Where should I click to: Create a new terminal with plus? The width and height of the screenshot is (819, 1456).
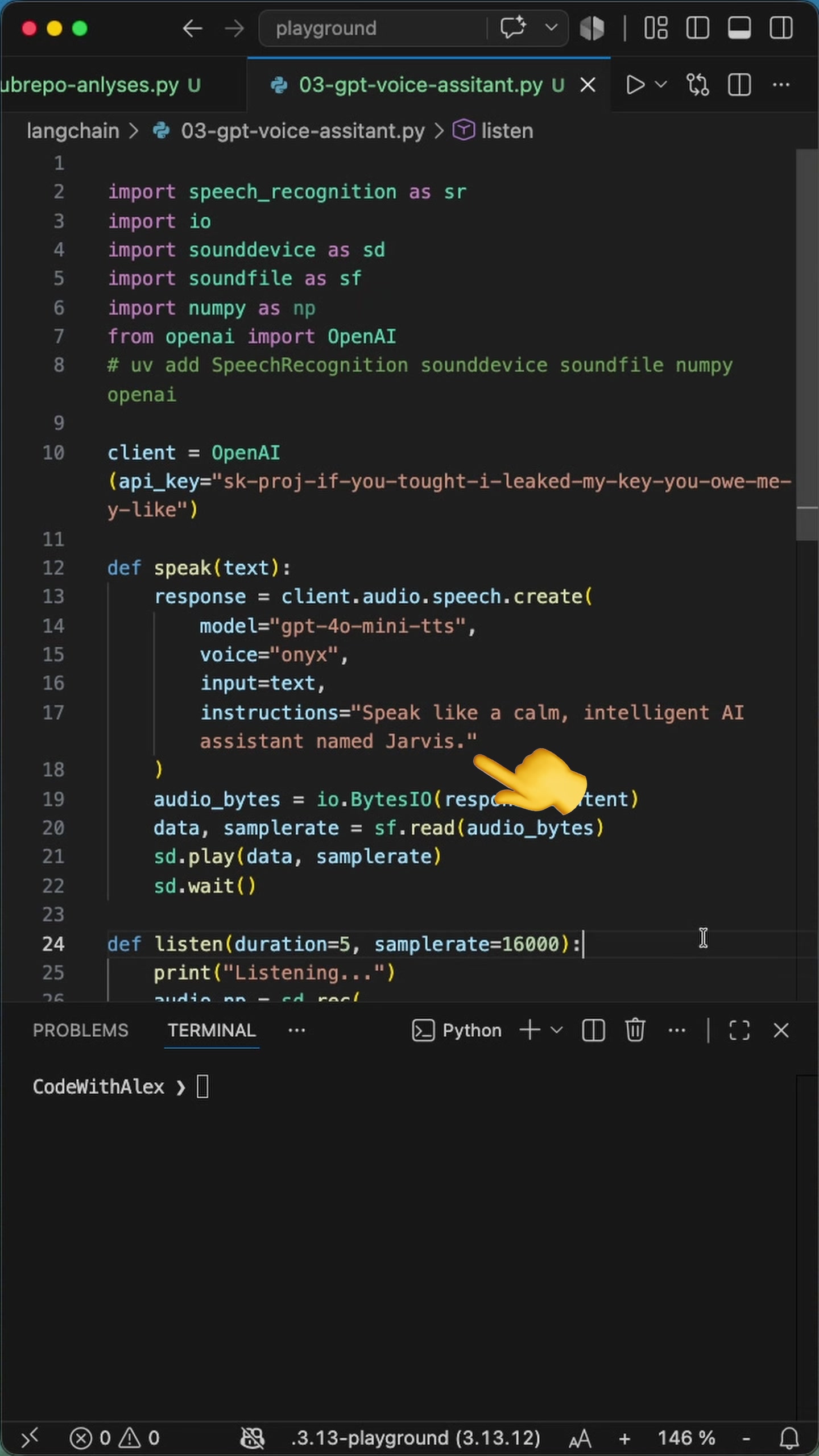pyautogui.click(x=530, y=1031)
